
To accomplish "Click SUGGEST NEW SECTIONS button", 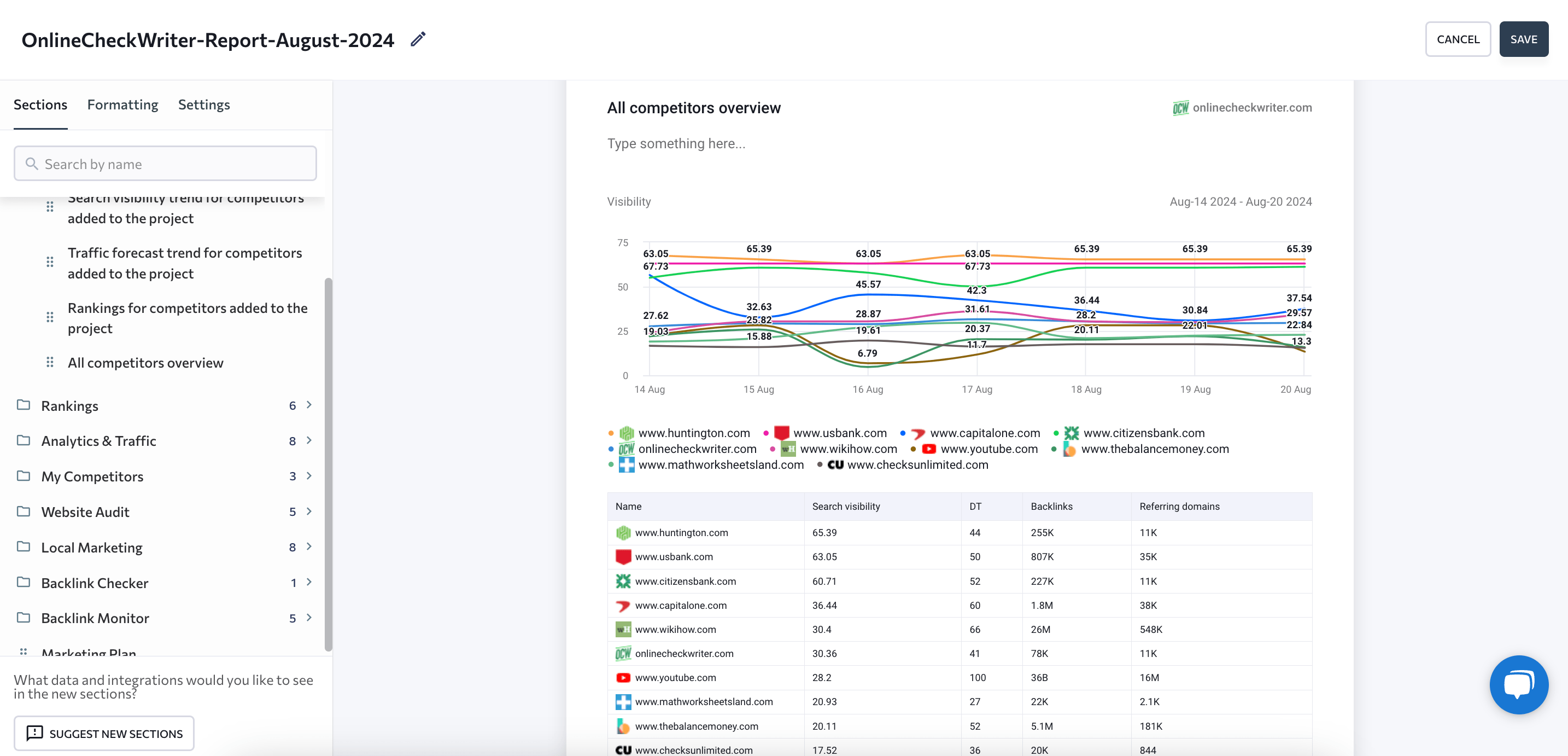I will tap(104, 734).
